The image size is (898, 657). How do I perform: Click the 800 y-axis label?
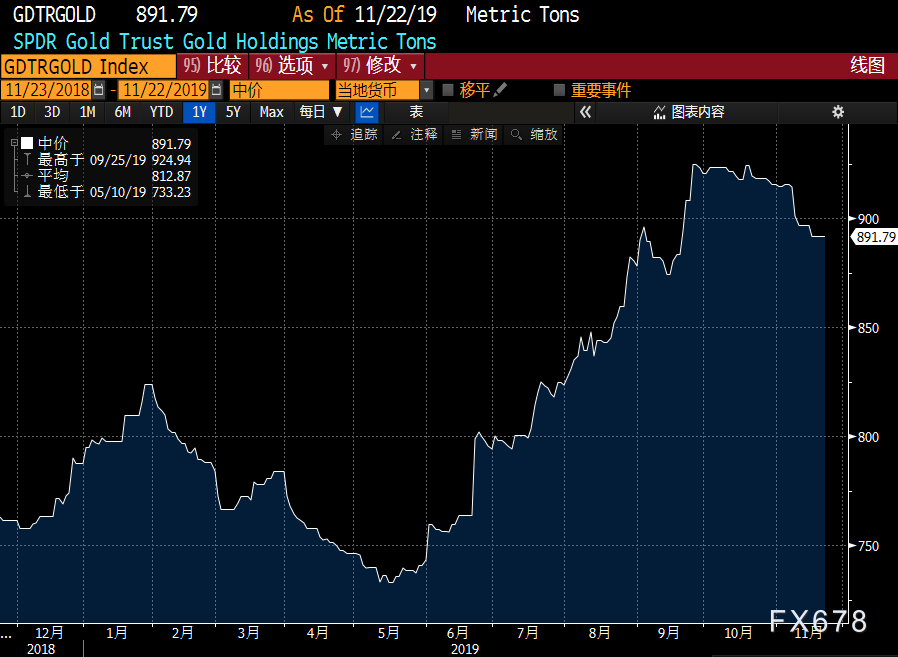pos(868,437)
